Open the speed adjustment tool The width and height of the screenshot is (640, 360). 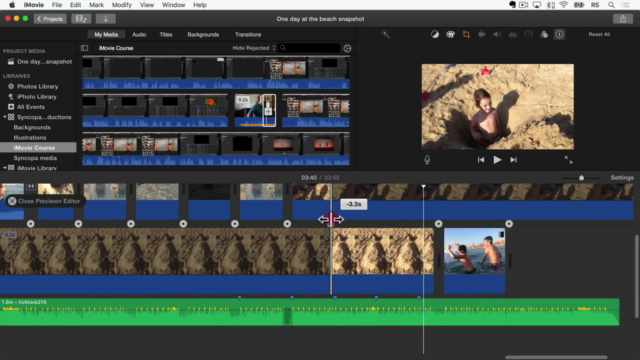528,34
